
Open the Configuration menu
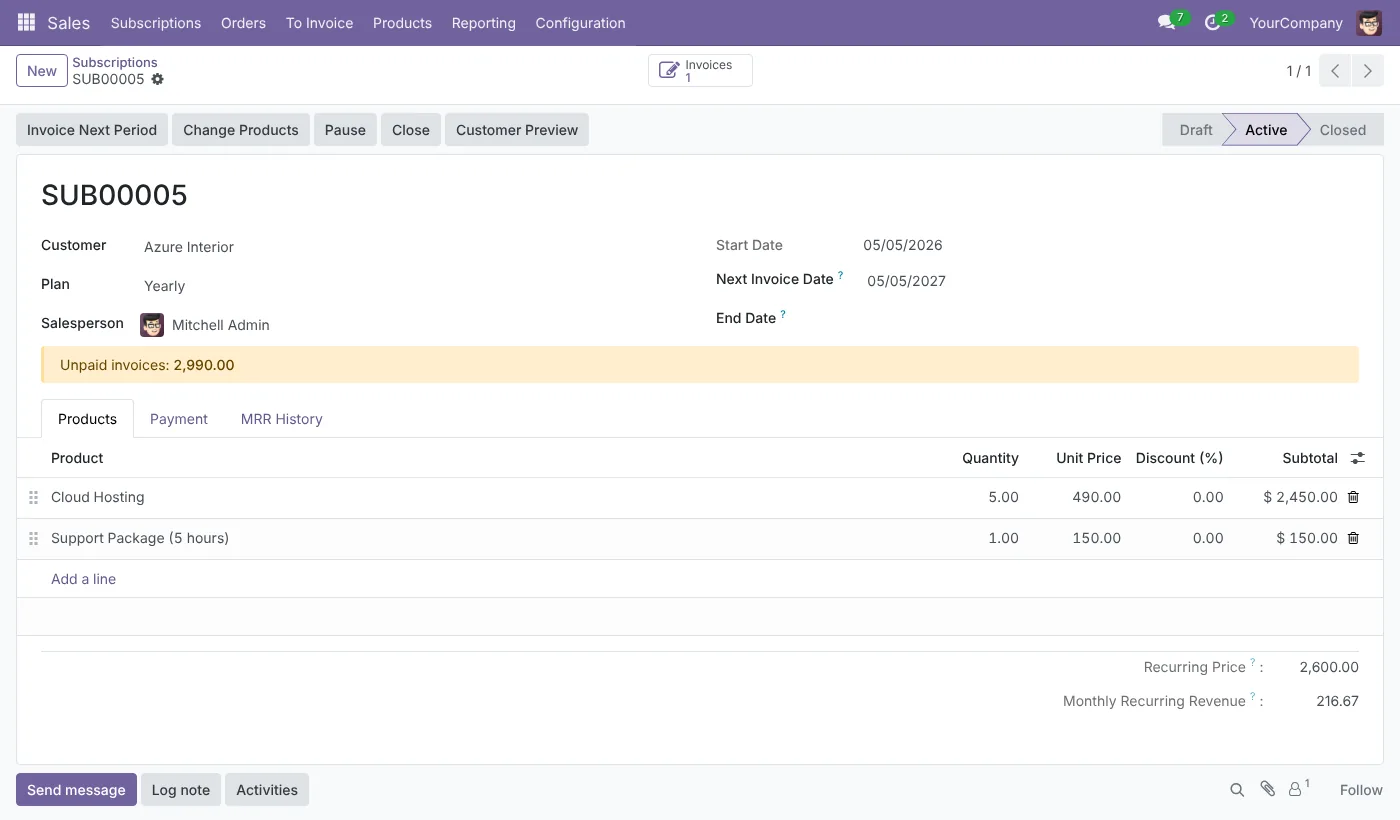[580, 23]
